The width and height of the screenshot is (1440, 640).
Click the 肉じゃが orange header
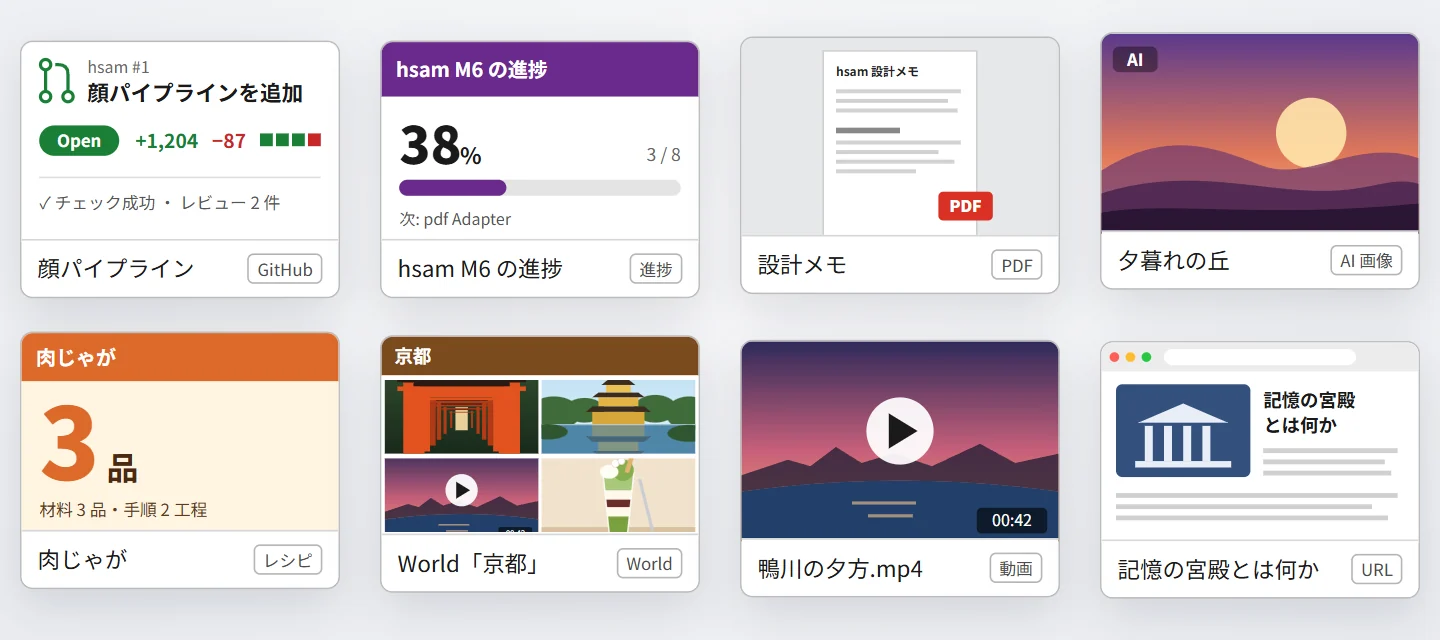click(x=180, y=357)
